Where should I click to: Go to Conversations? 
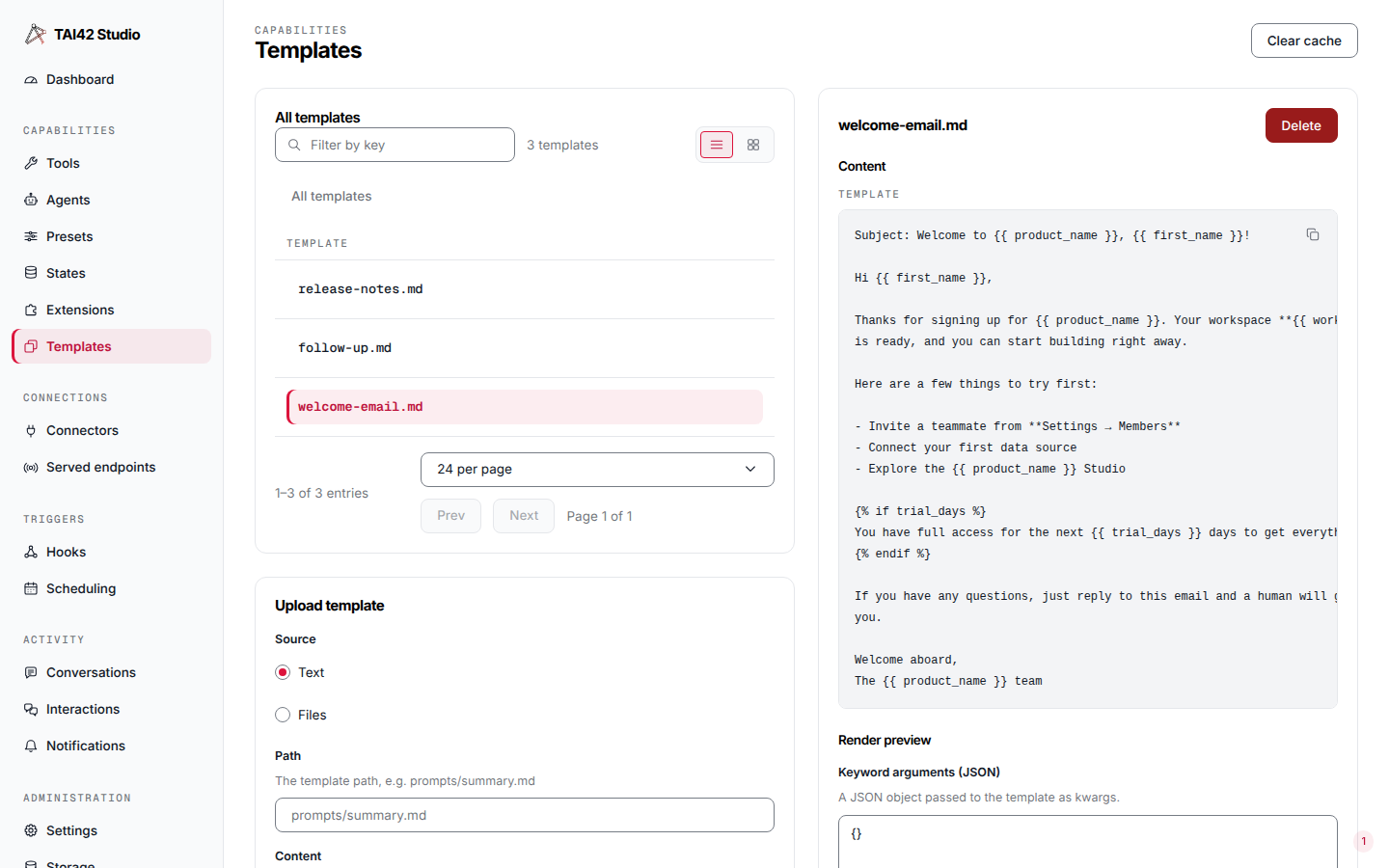(112, 673)
